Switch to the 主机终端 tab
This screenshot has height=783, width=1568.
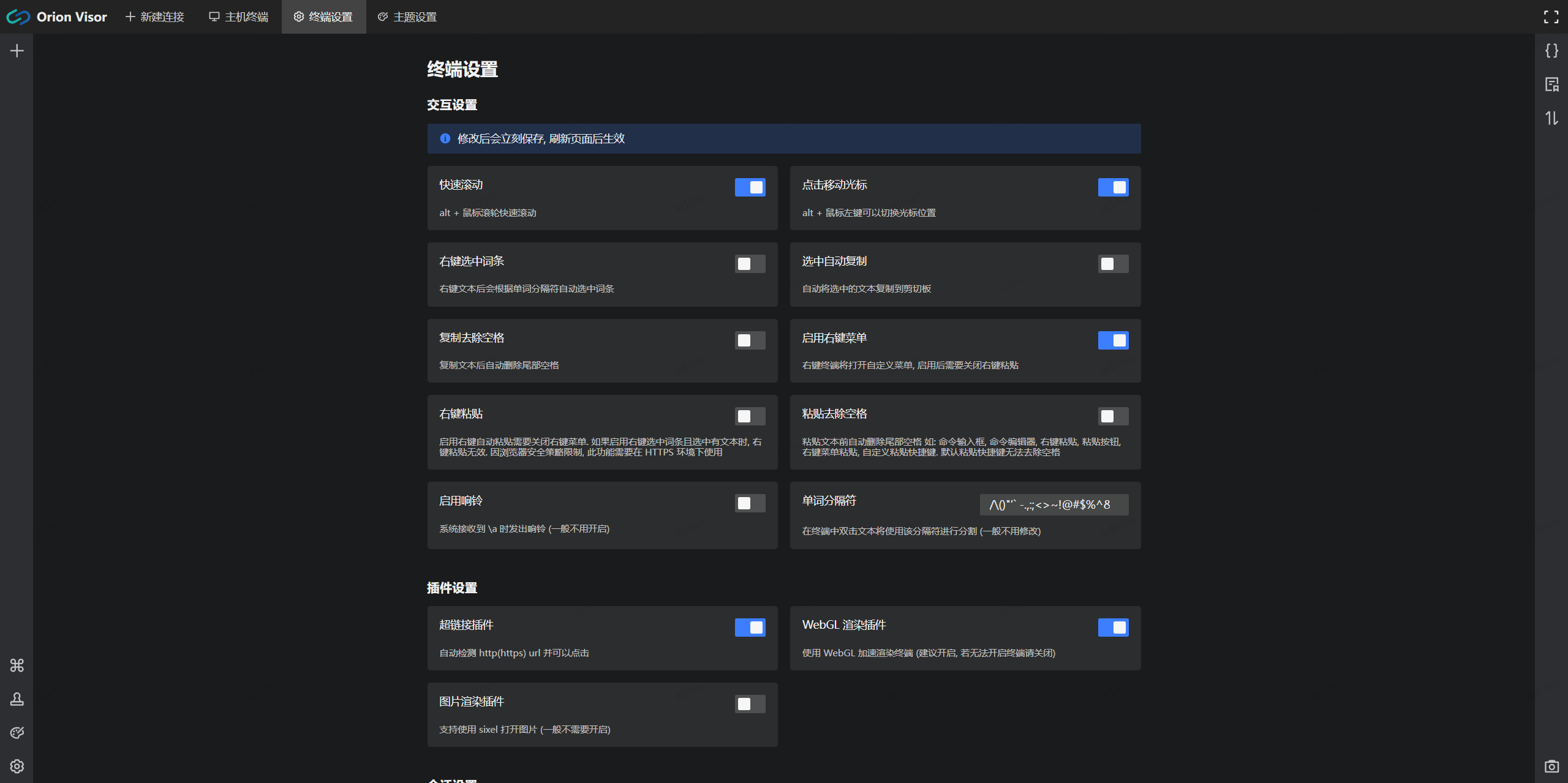(x=239, y=17)
